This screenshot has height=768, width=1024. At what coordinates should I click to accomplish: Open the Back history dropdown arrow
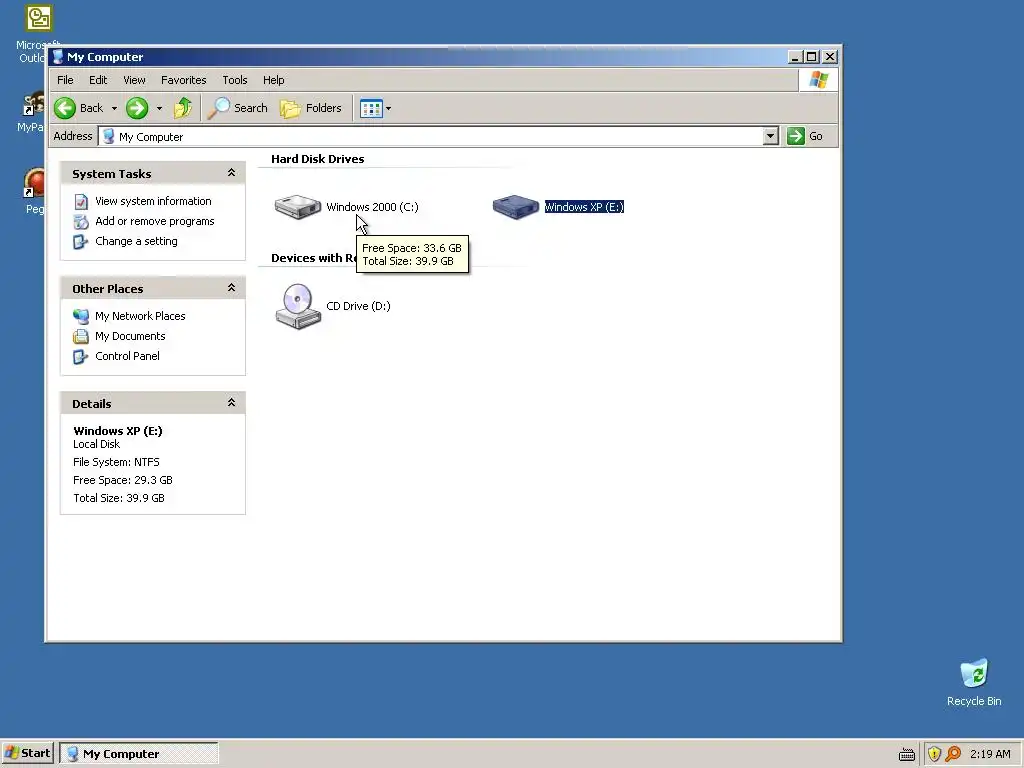114,108
